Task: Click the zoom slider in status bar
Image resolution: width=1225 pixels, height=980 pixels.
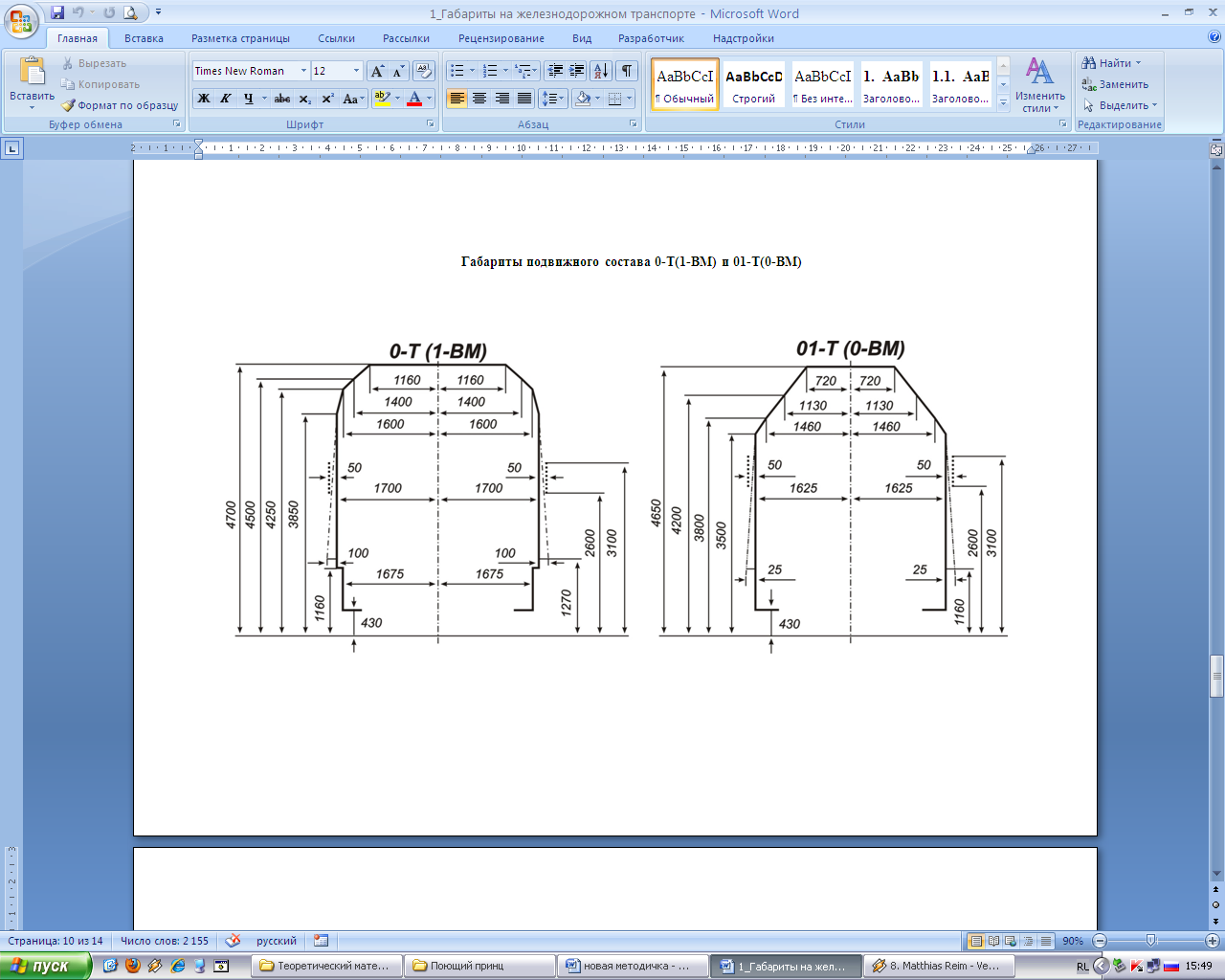Action: (x=1150, y=941)
